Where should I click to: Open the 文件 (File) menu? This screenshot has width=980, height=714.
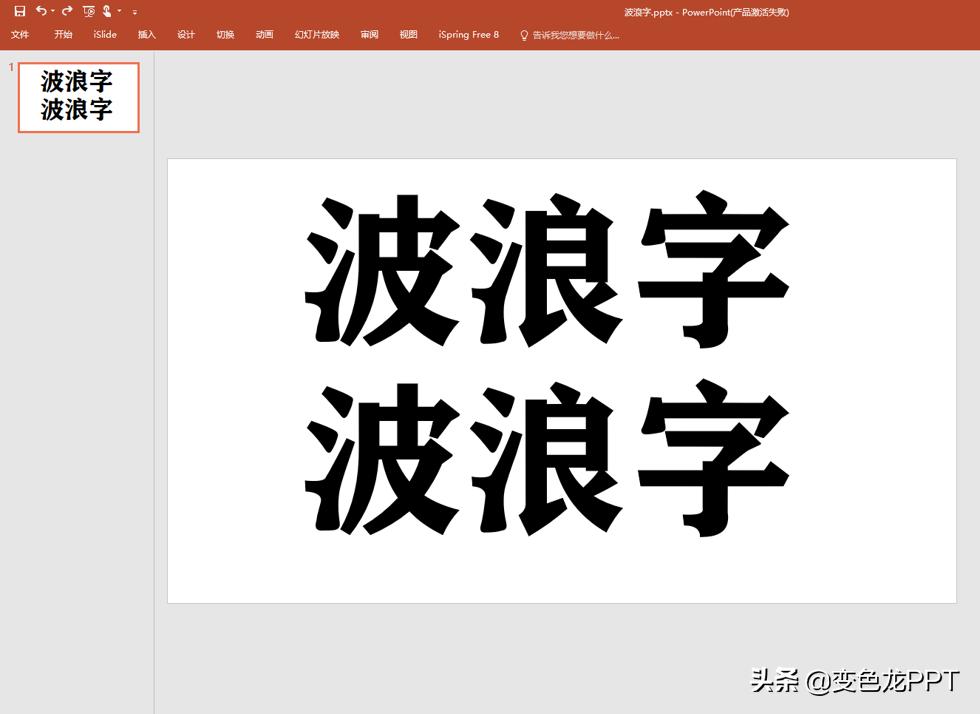tap(19, 33)
